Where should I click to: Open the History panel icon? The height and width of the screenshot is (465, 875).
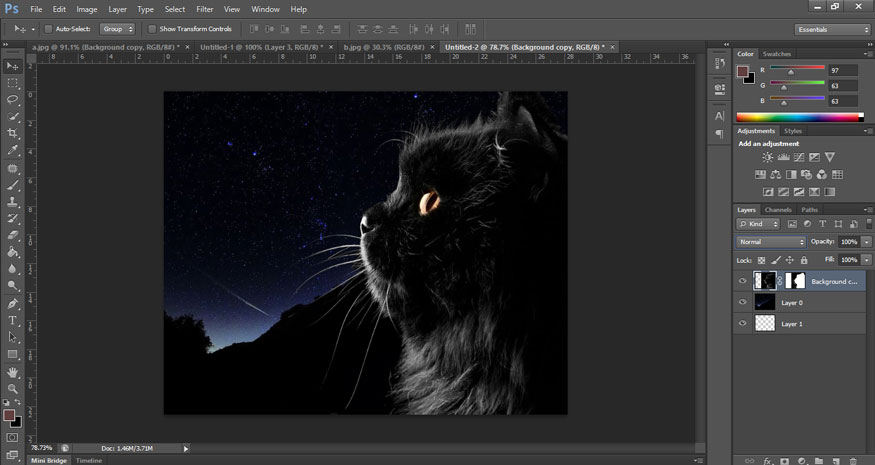(720, 64)
